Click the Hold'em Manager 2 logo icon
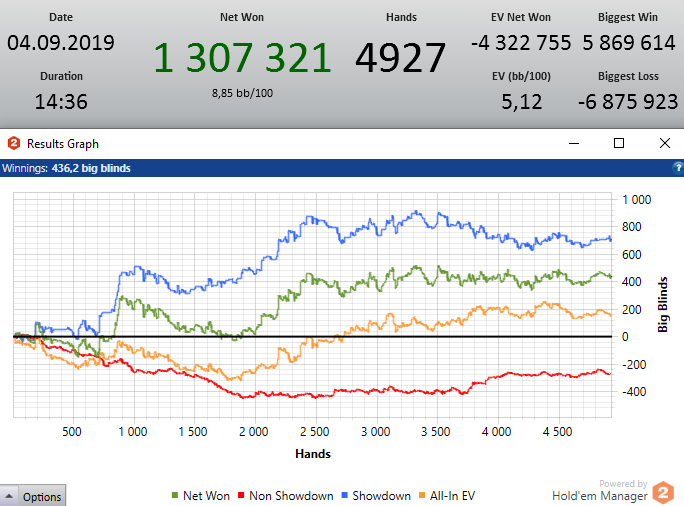Viewport: 684px width, 506px height. pyautogui.click(x=663, y=493)
